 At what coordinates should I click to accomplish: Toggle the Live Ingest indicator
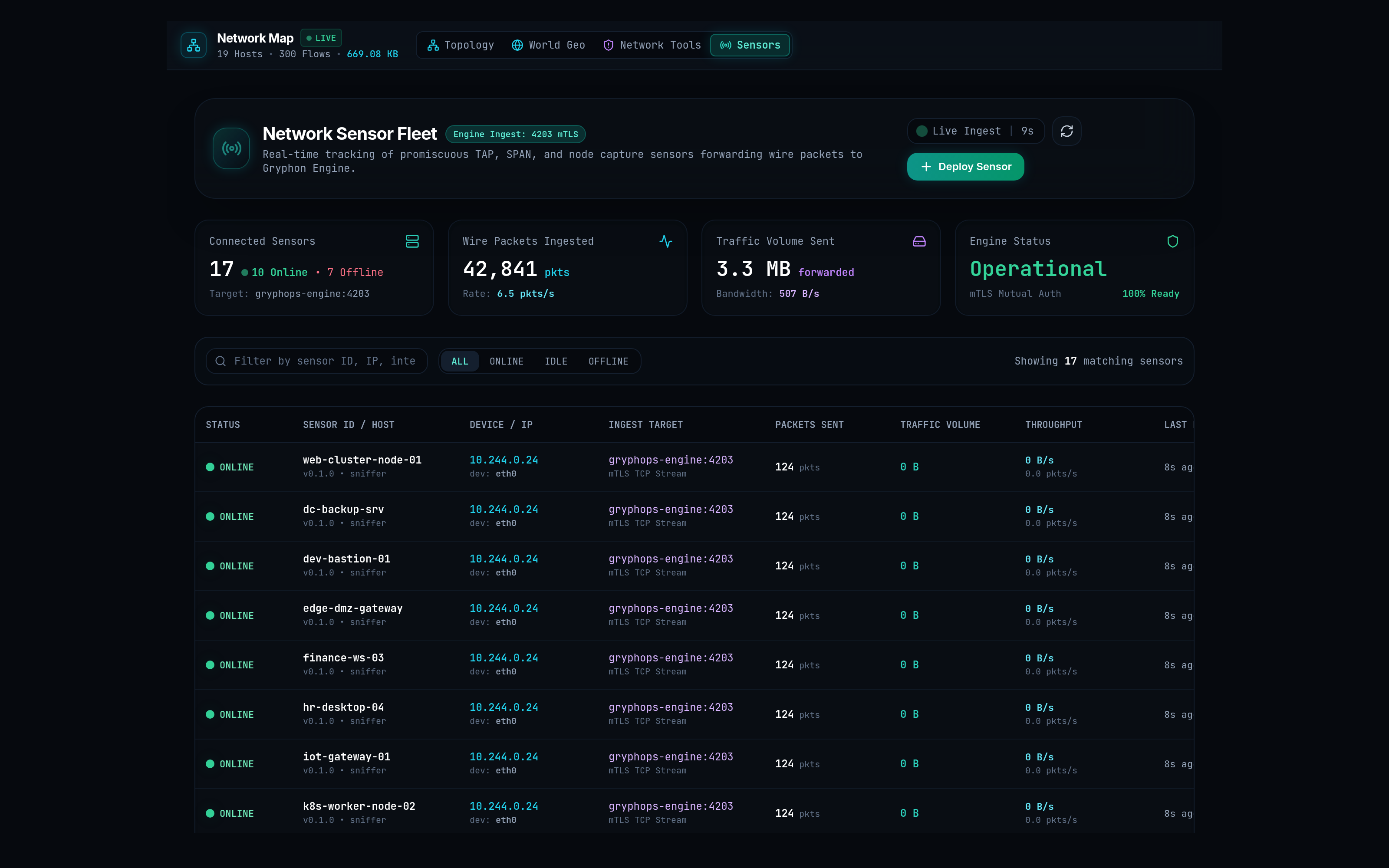point(975,132)
